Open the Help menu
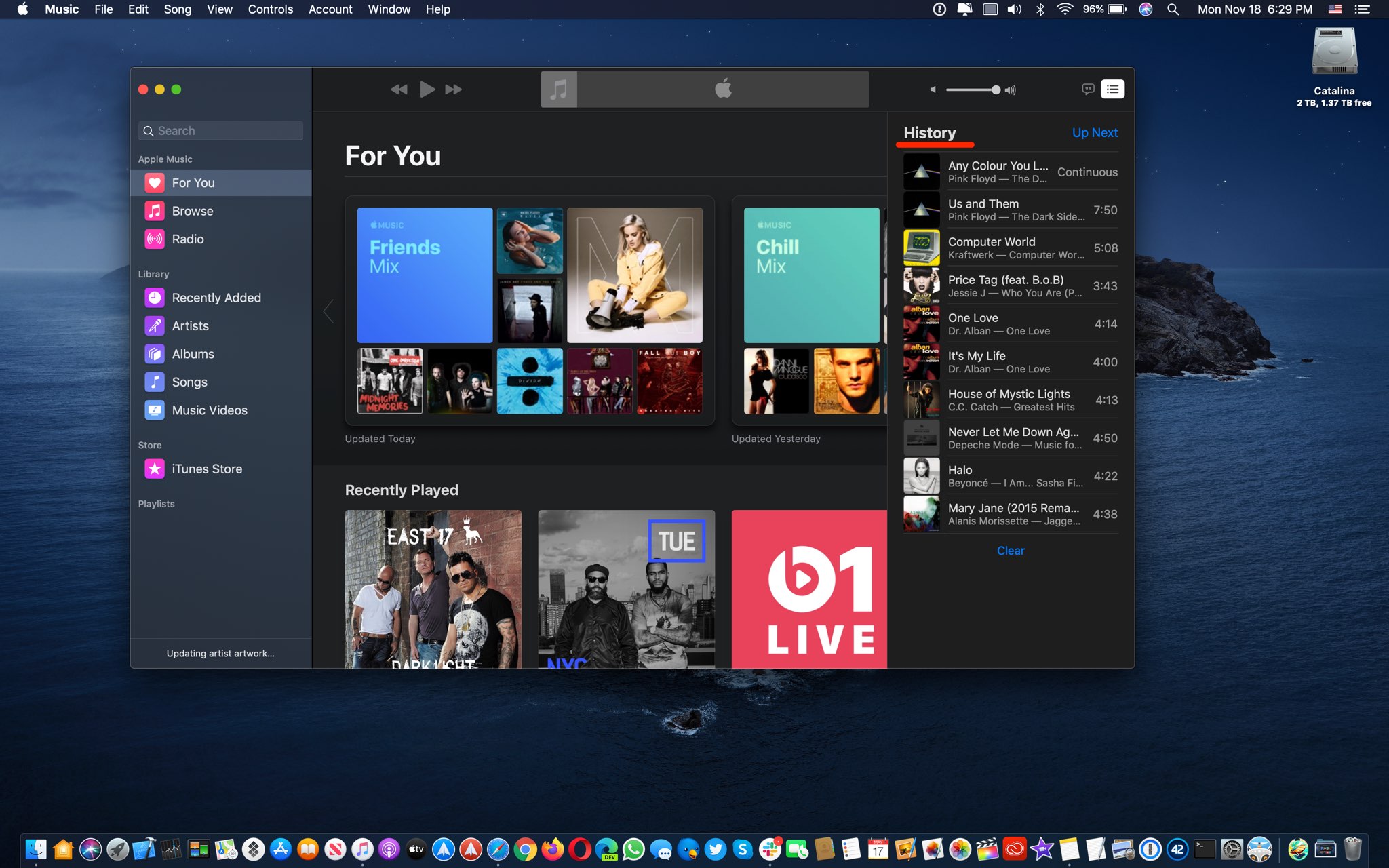This screenshot has height=868, width=1389. [438, 9]
